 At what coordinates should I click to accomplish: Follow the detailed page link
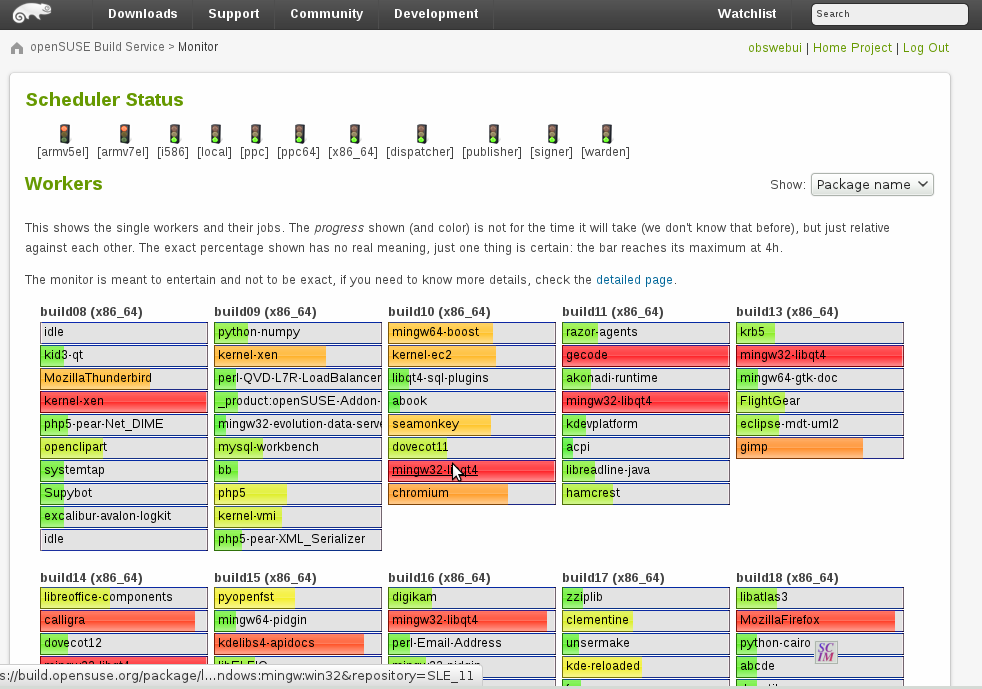634,280
